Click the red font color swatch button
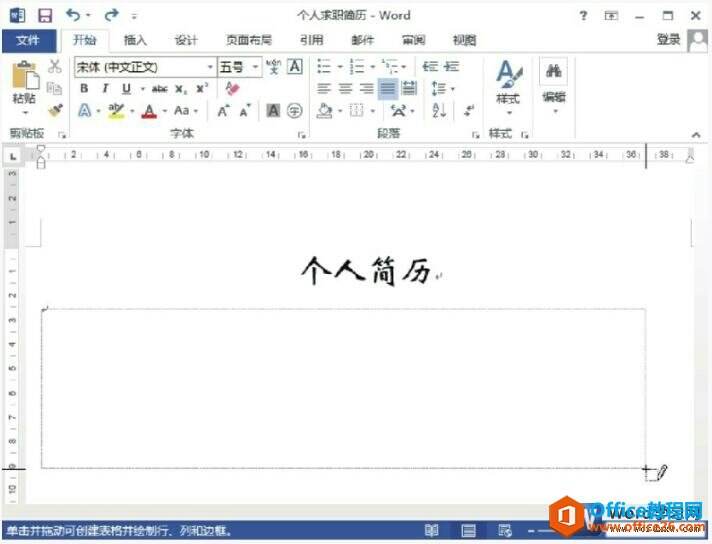This screenshot has height=544, width=712. (x=148, y=111)
